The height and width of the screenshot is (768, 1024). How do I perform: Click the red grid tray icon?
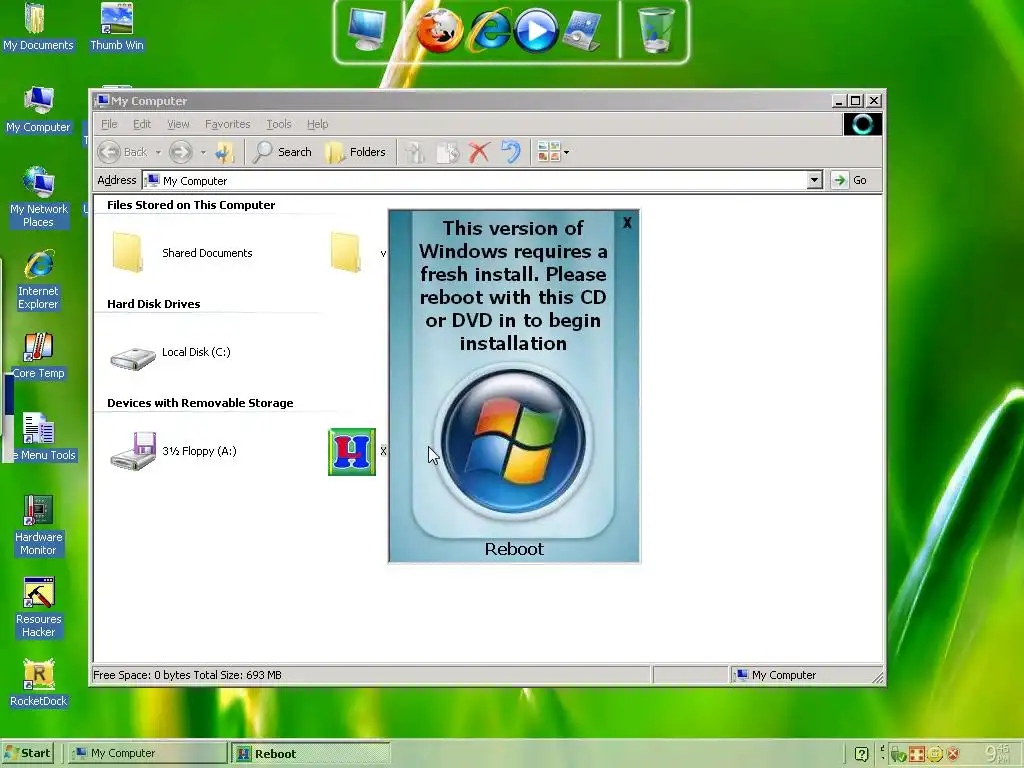917,754
